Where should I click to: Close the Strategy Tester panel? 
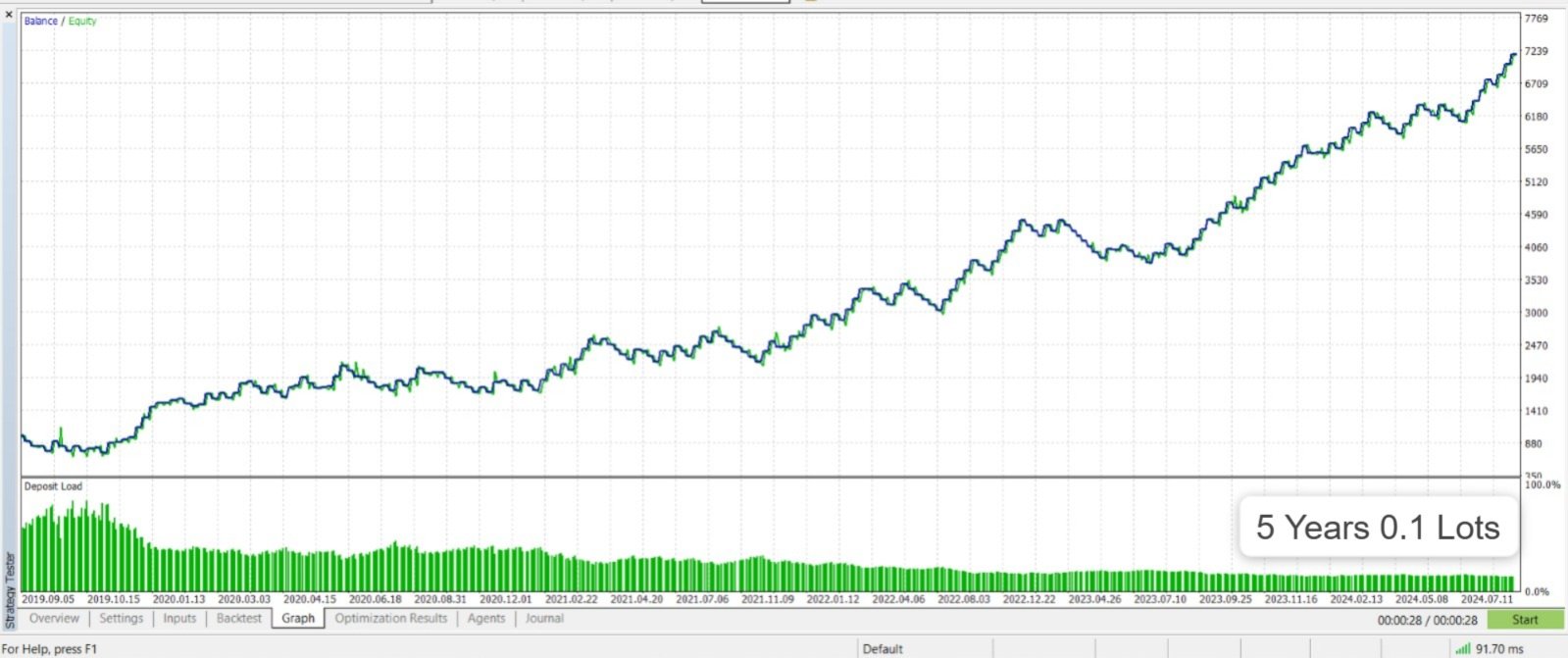pyautogui.click(x=10, y=15)
